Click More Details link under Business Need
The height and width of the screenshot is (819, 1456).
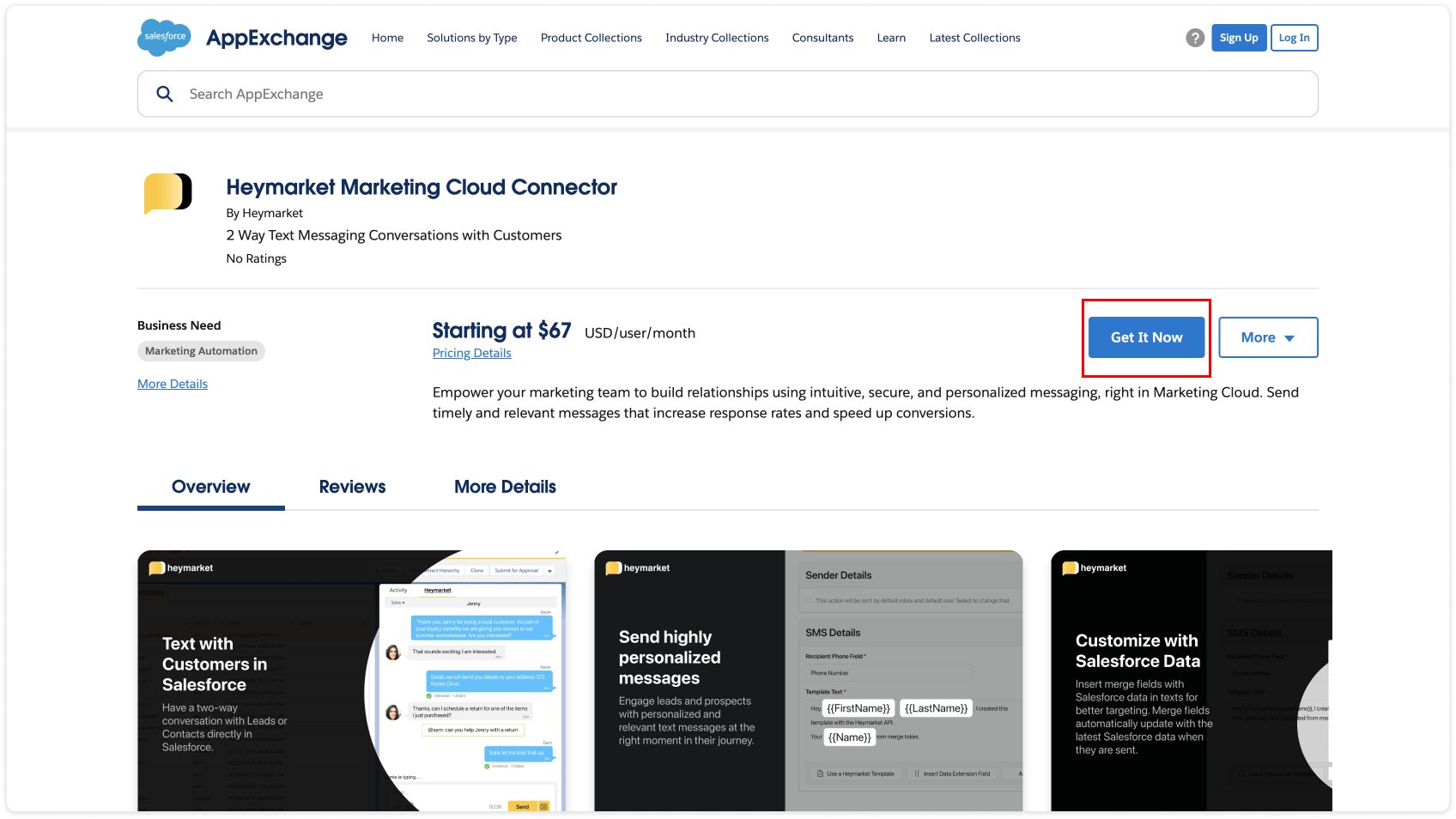coord(173,384)
